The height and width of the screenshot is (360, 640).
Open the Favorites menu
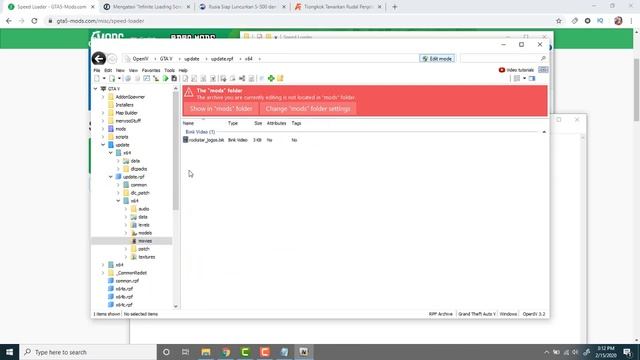(x=151, y=71)
